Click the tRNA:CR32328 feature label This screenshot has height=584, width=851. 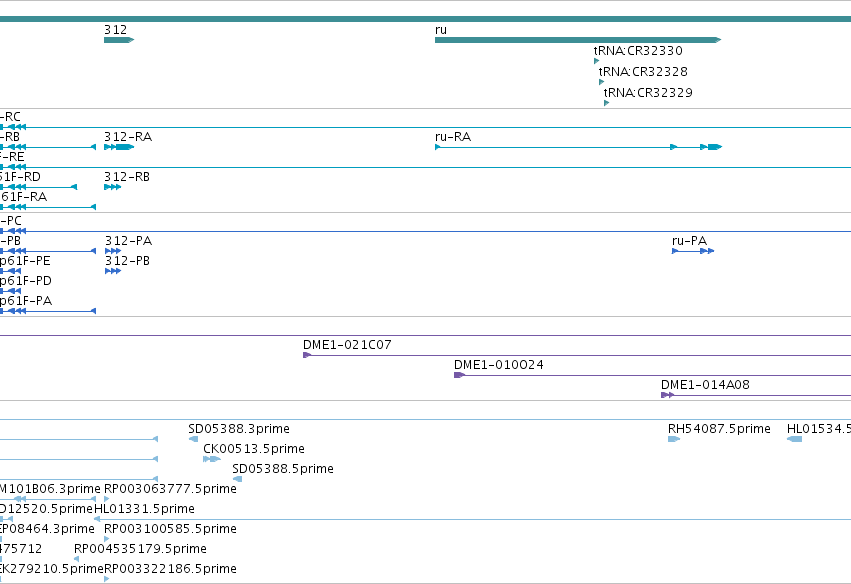pos(643,72)
